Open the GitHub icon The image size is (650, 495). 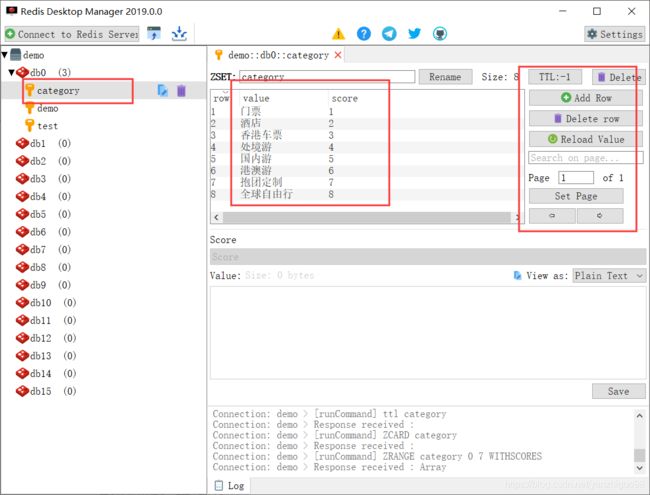click(x=440, y=34)
